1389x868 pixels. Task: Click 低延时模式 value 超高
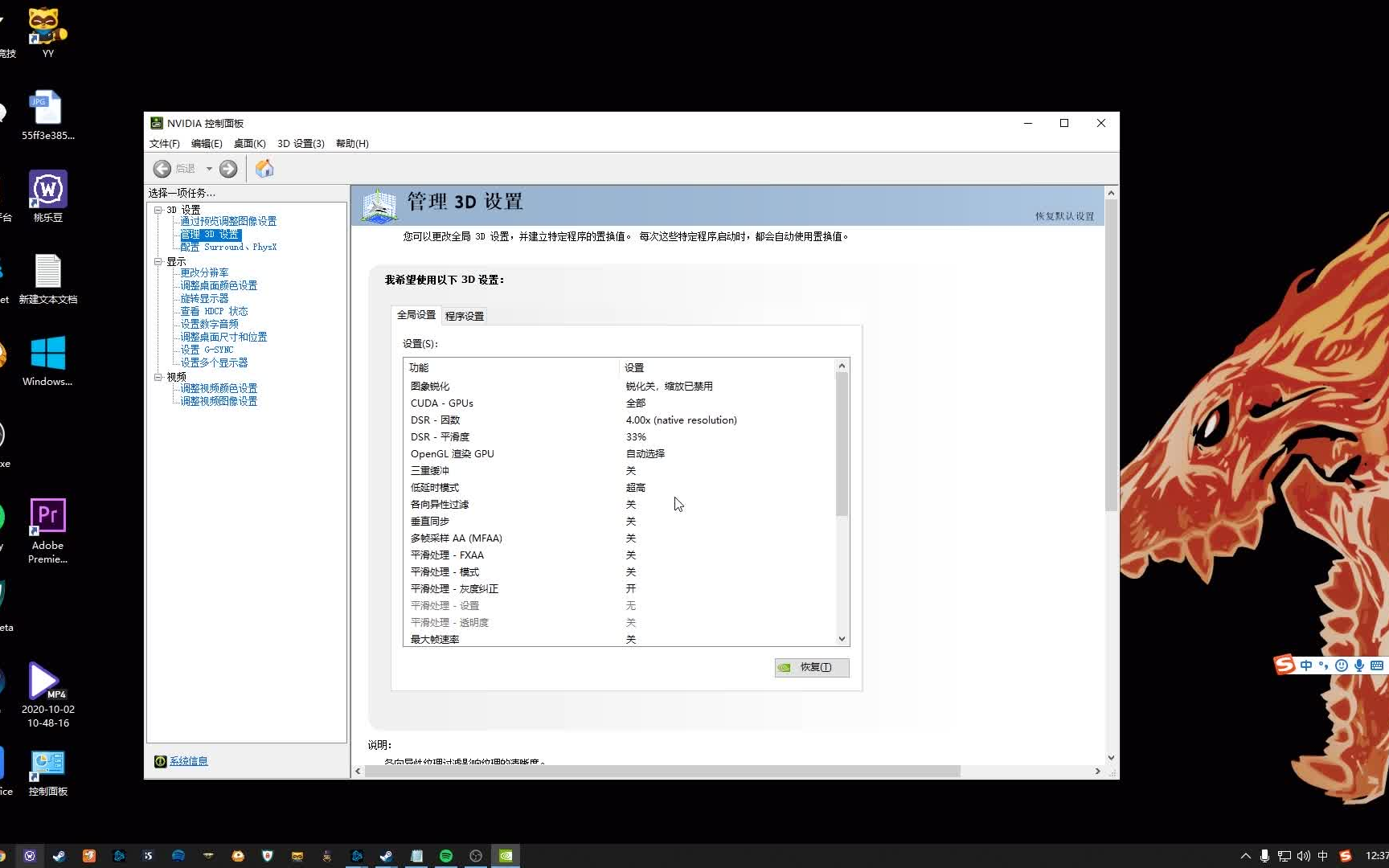(x=636, y=488)
